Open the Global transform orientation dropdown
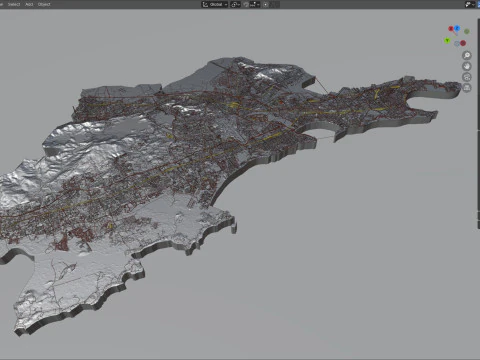 point(215,4)
